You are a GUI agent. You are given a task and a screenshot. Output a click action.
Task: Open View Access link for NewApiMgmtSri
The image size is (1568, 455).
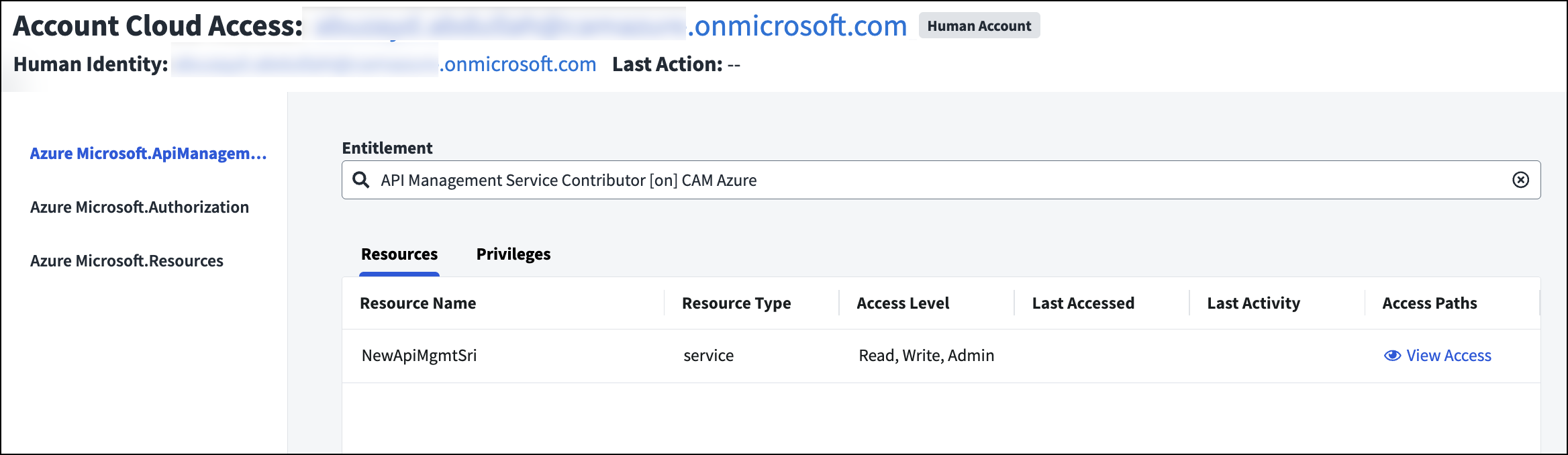[x=1449, y=356]
